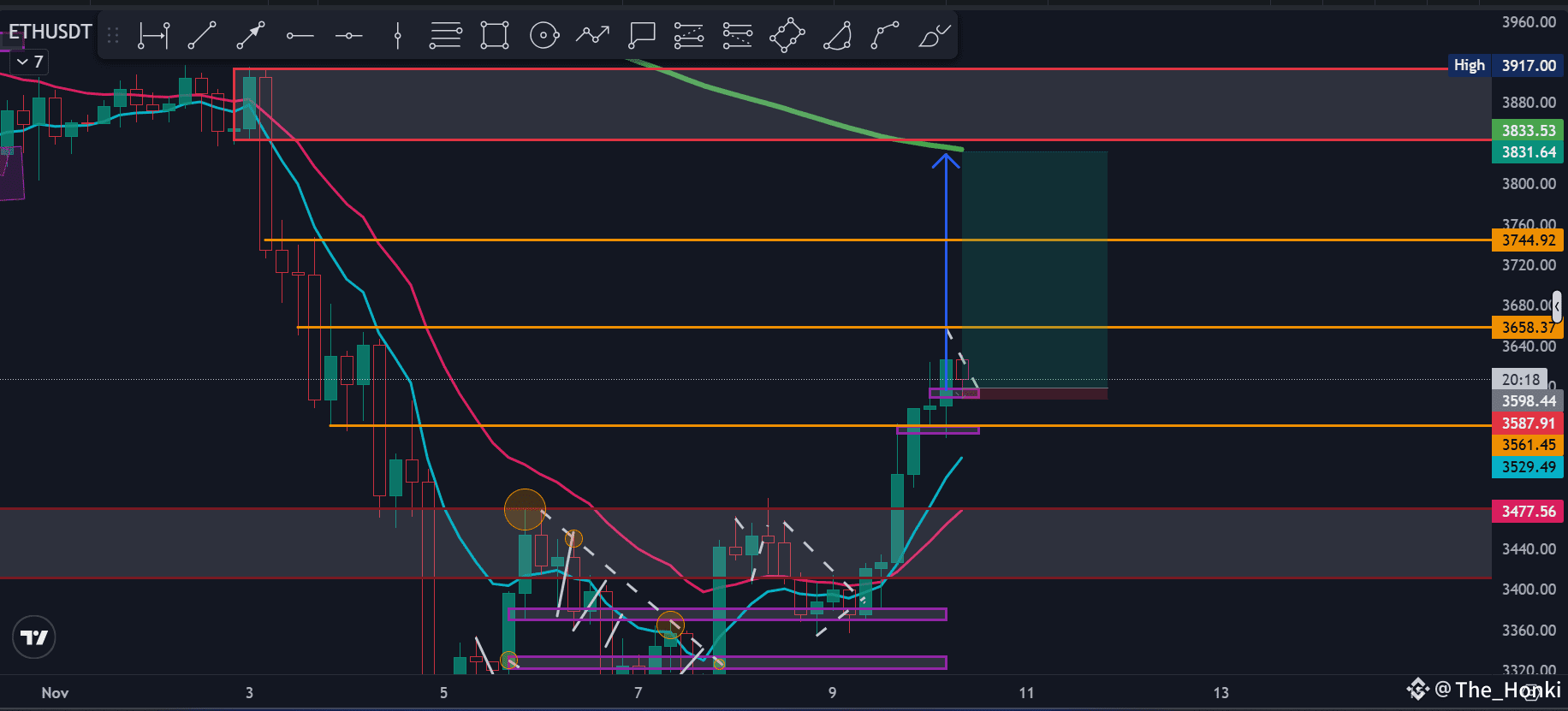Click date 11 on the time axis

click(x=1026, y=693)
